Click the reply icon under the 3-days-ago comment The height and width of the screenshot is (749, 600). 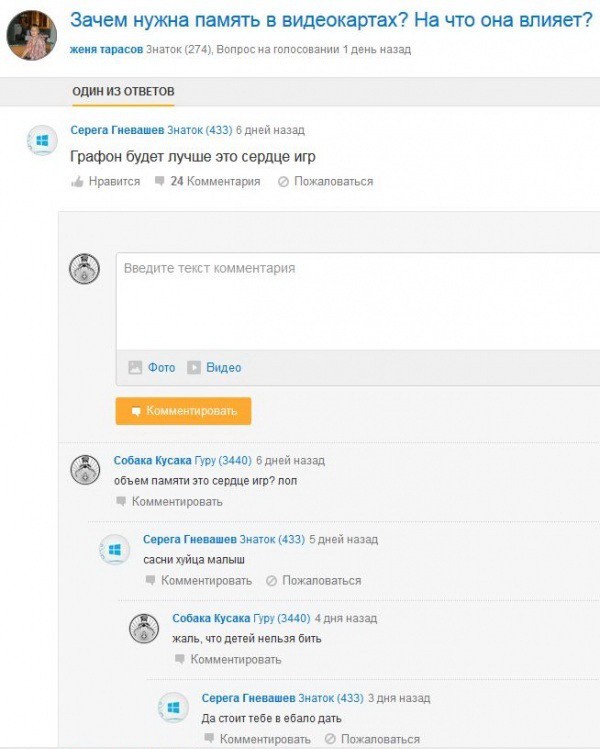pyautogui.click(x=209, y=739)
